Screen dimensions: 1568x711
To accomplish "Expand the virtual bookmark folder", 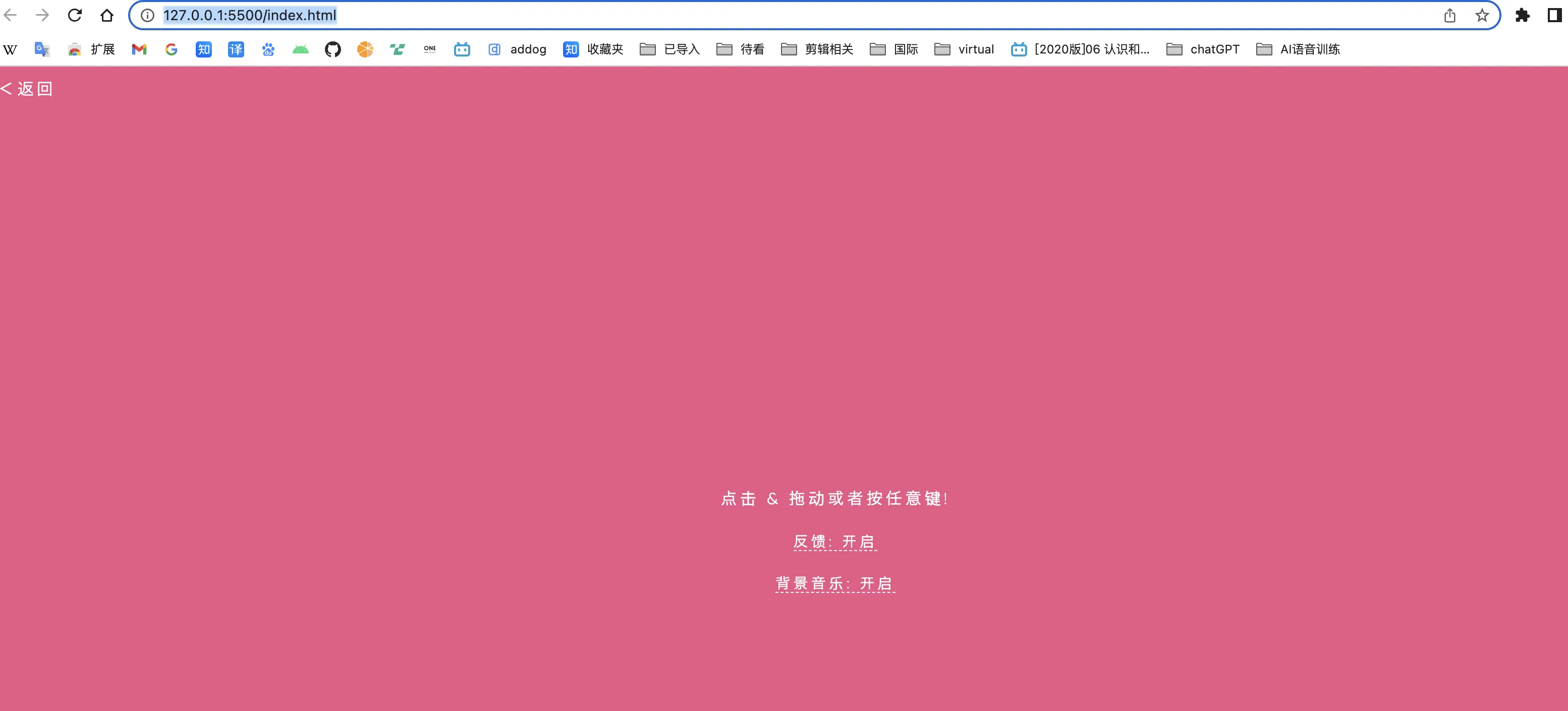I will click(964, 49).
